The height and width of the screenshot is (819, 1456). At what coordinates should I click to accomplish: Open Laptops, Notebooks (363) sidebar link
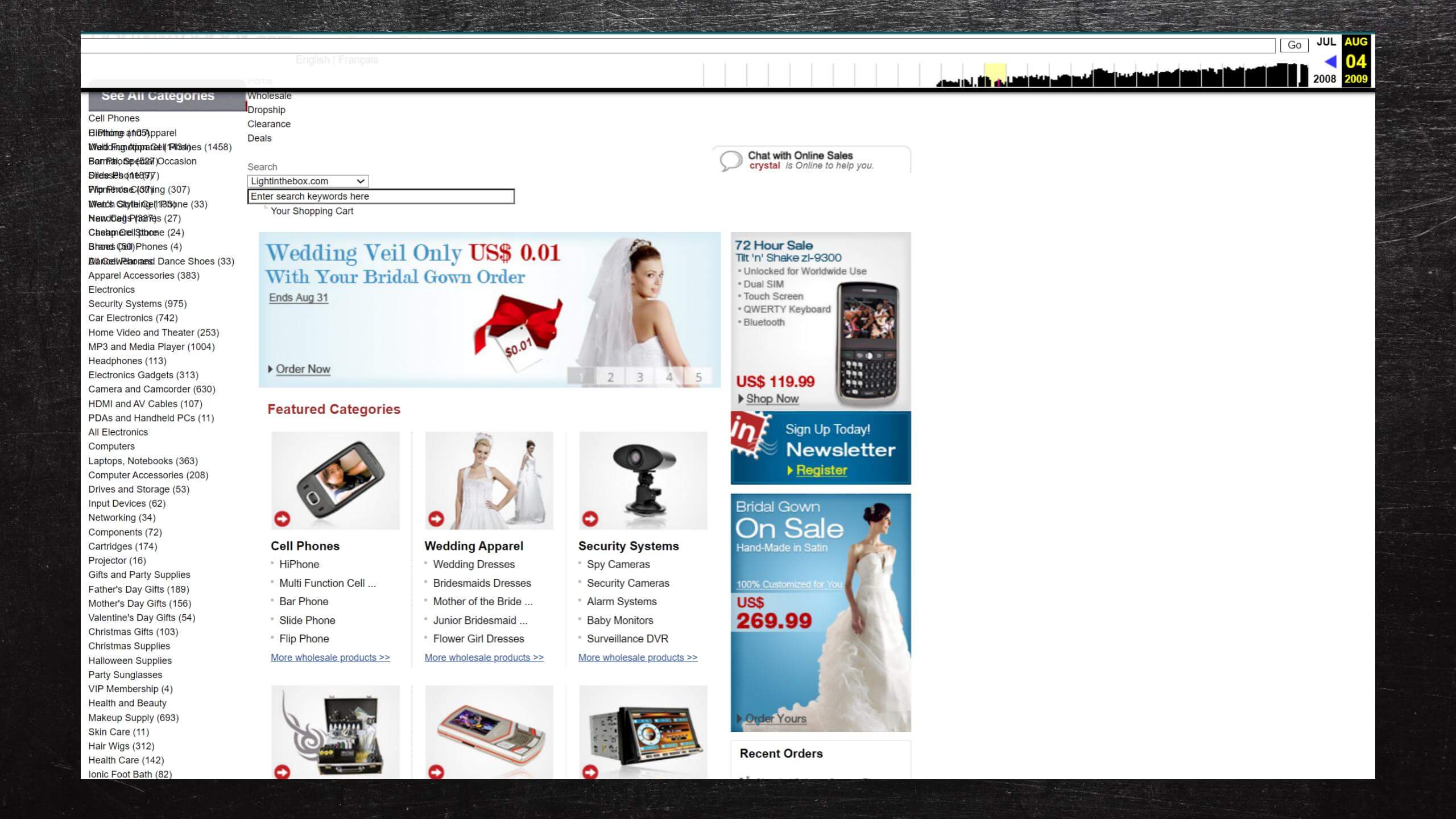coord(143,461)
